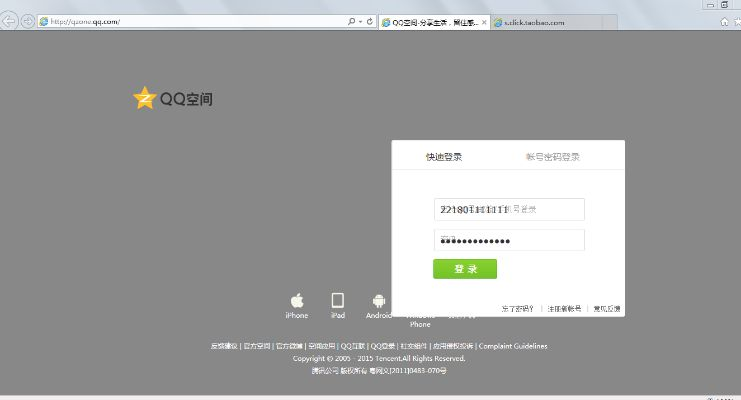The image size is (741, 400).
Task: Go back using the browser Back arrow
Action: tap(9, 21)
